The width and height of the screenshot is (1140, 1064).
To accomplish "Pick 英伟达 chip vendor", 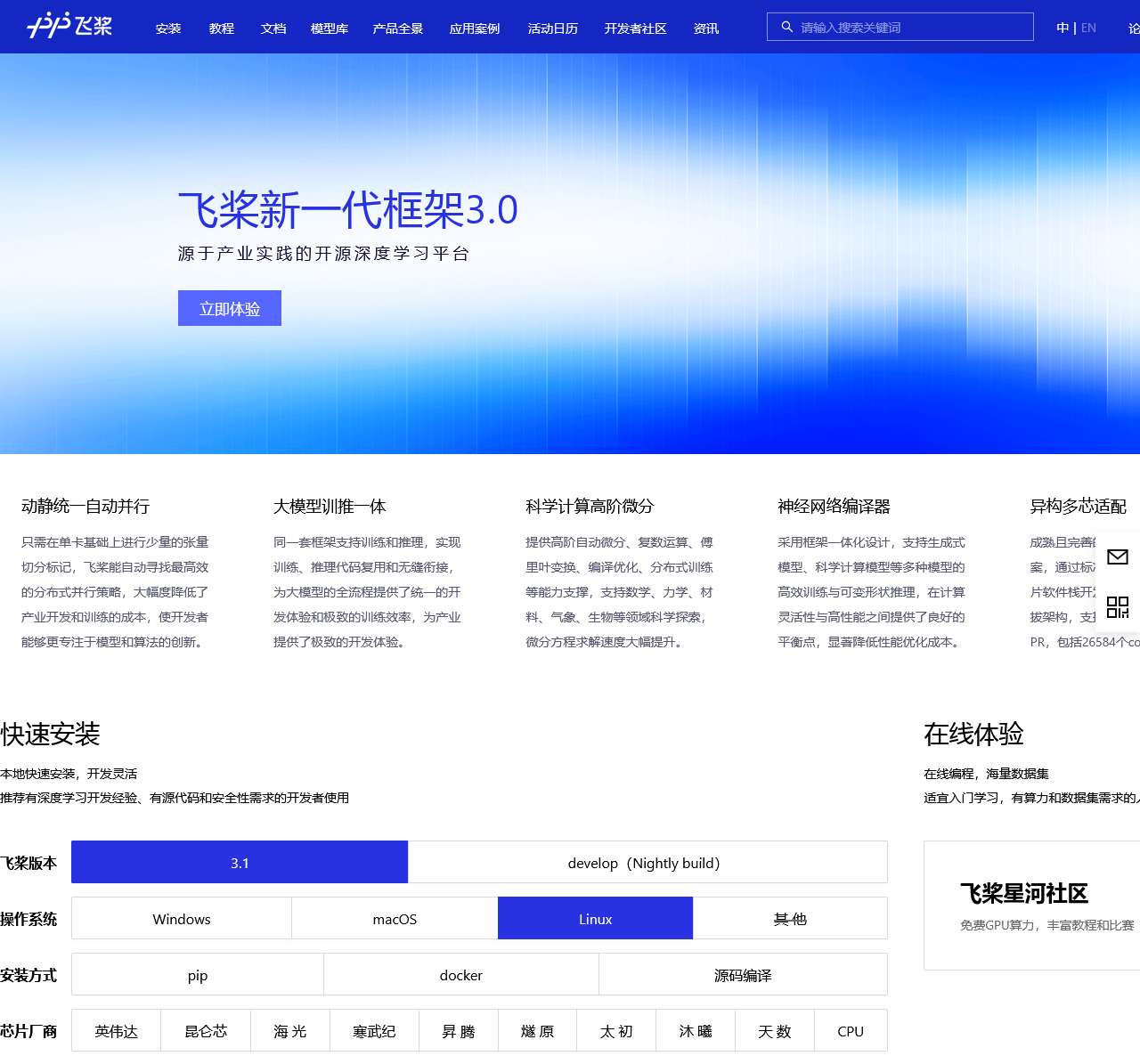I will click(x=117, y=1031).
